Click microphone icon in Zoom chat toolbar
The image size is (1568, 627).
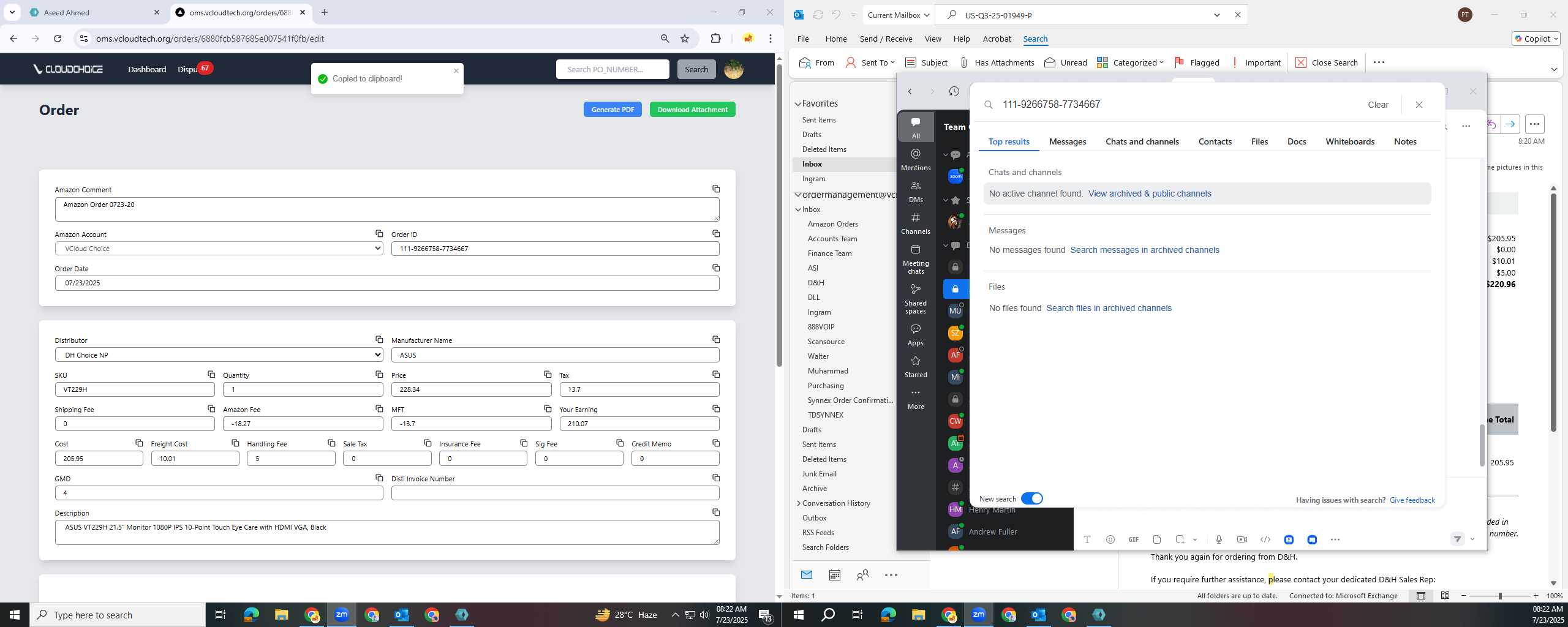pos(1219,539)
